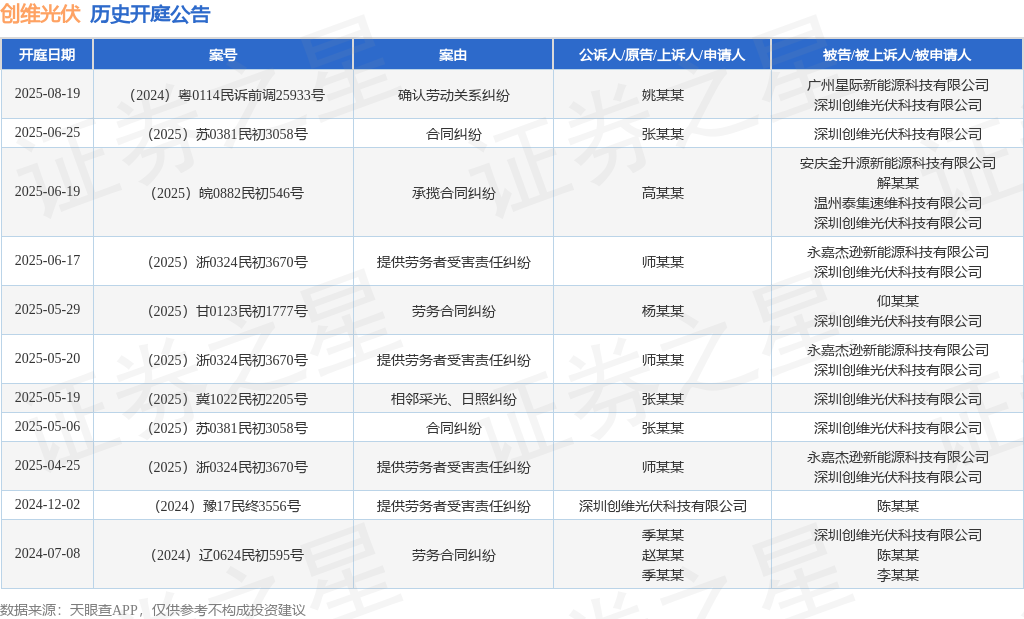
Task: Click the 创维光伏 title text
Action: pos(40,14)
